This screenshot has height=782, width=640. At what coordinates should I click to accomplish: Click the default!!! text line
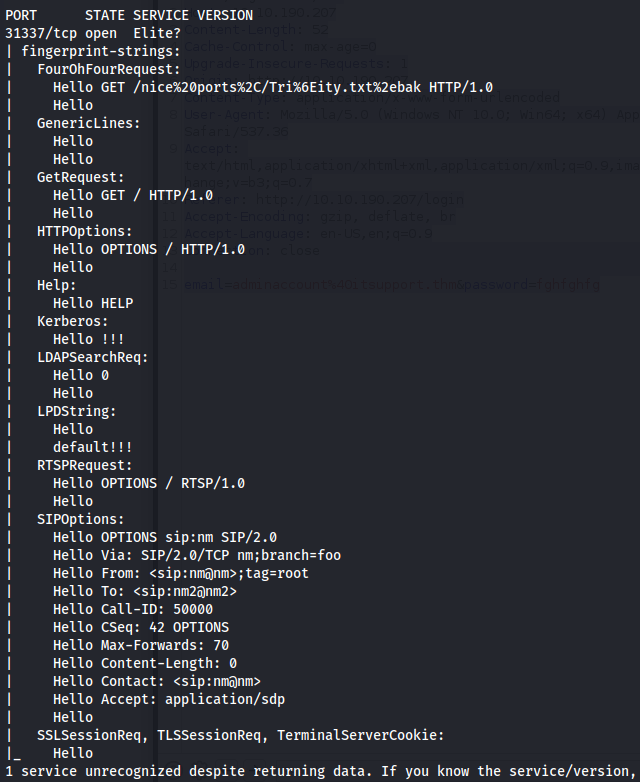click(x=93, y=447)
